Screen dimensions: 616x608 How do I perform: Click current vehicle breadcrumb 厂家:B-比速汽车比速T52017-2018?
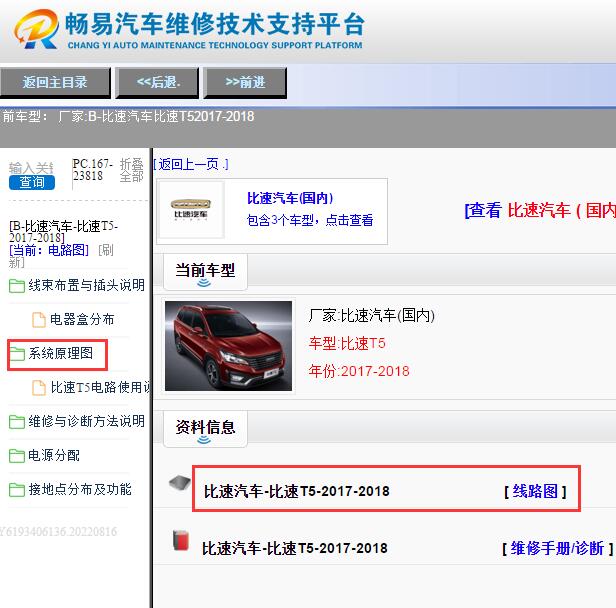coord(156,117)
